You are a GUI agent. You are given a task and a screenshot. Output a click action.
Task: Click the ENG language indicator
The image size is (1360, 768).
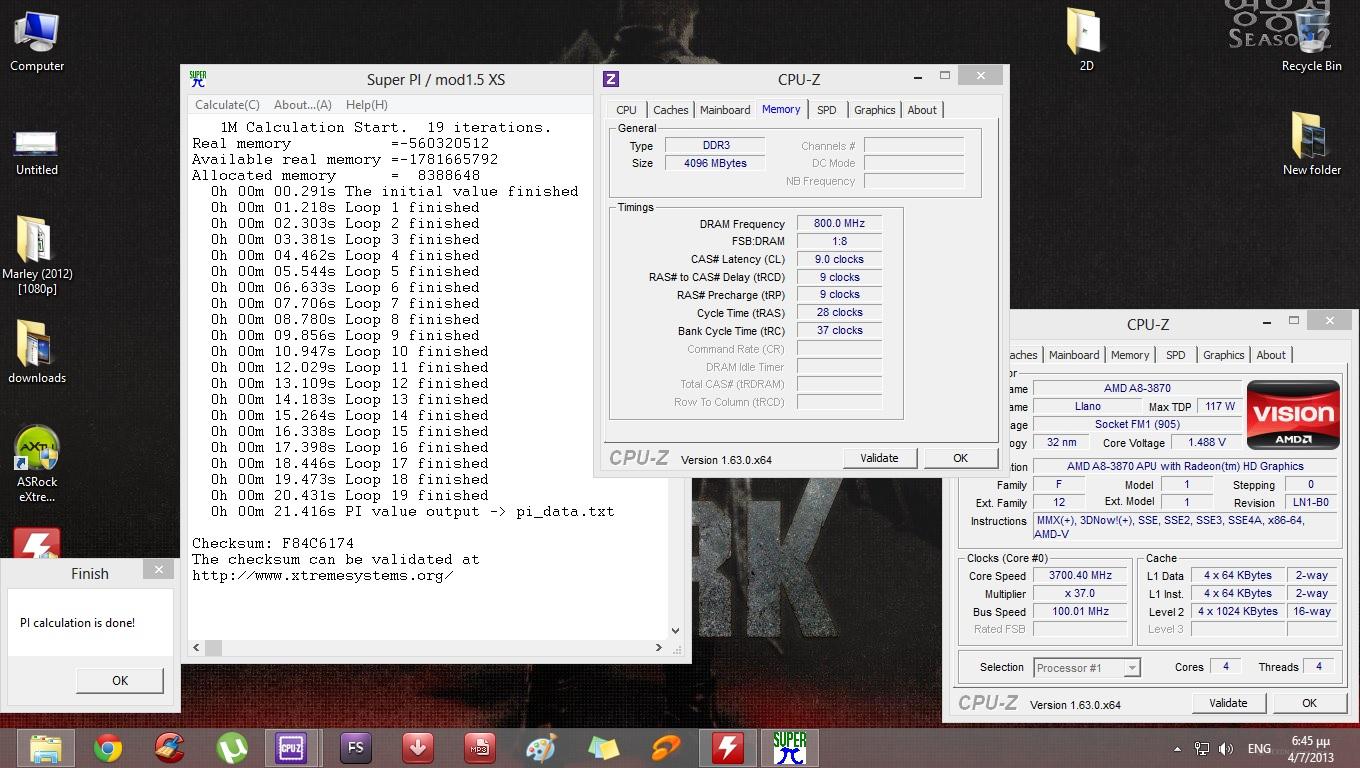click(1259, 748)
